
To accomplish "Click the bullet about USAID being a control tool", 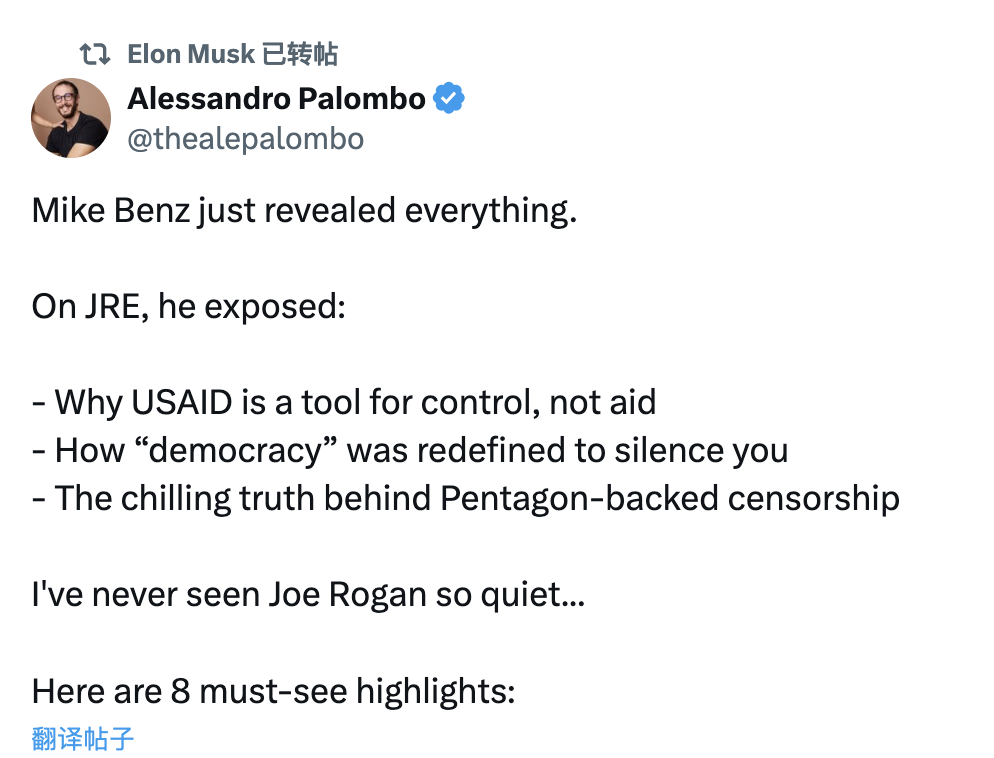I will [x=344, y=402].
